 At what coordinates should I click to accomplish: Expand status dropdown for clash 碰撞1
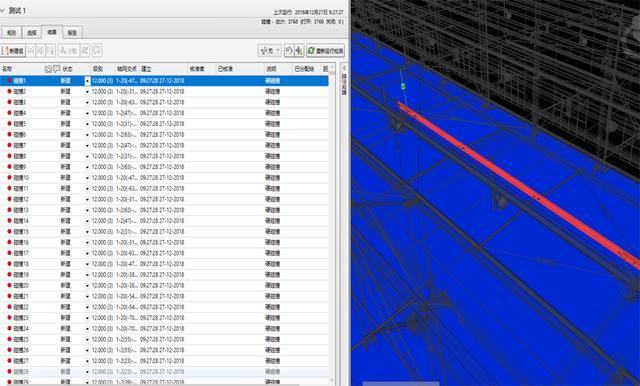tap(87, 81)
